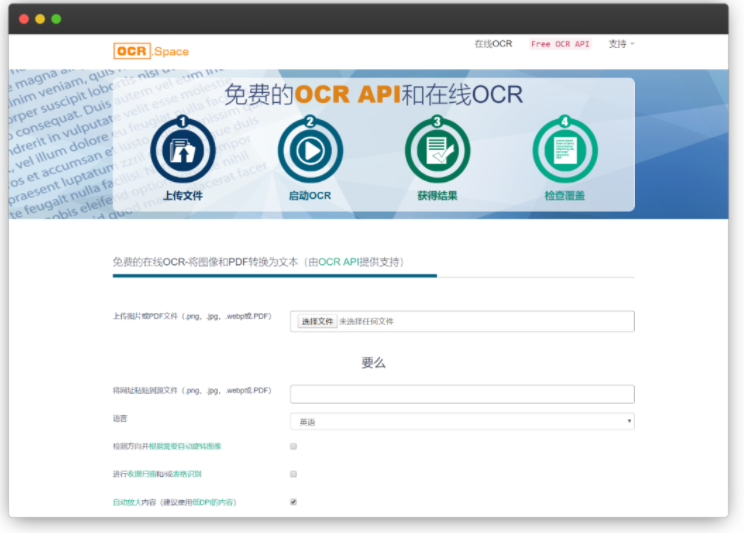Viewport: 744px width, 533px height.
Task: Click the 上传文件 label under step 1
Action: 183,196
